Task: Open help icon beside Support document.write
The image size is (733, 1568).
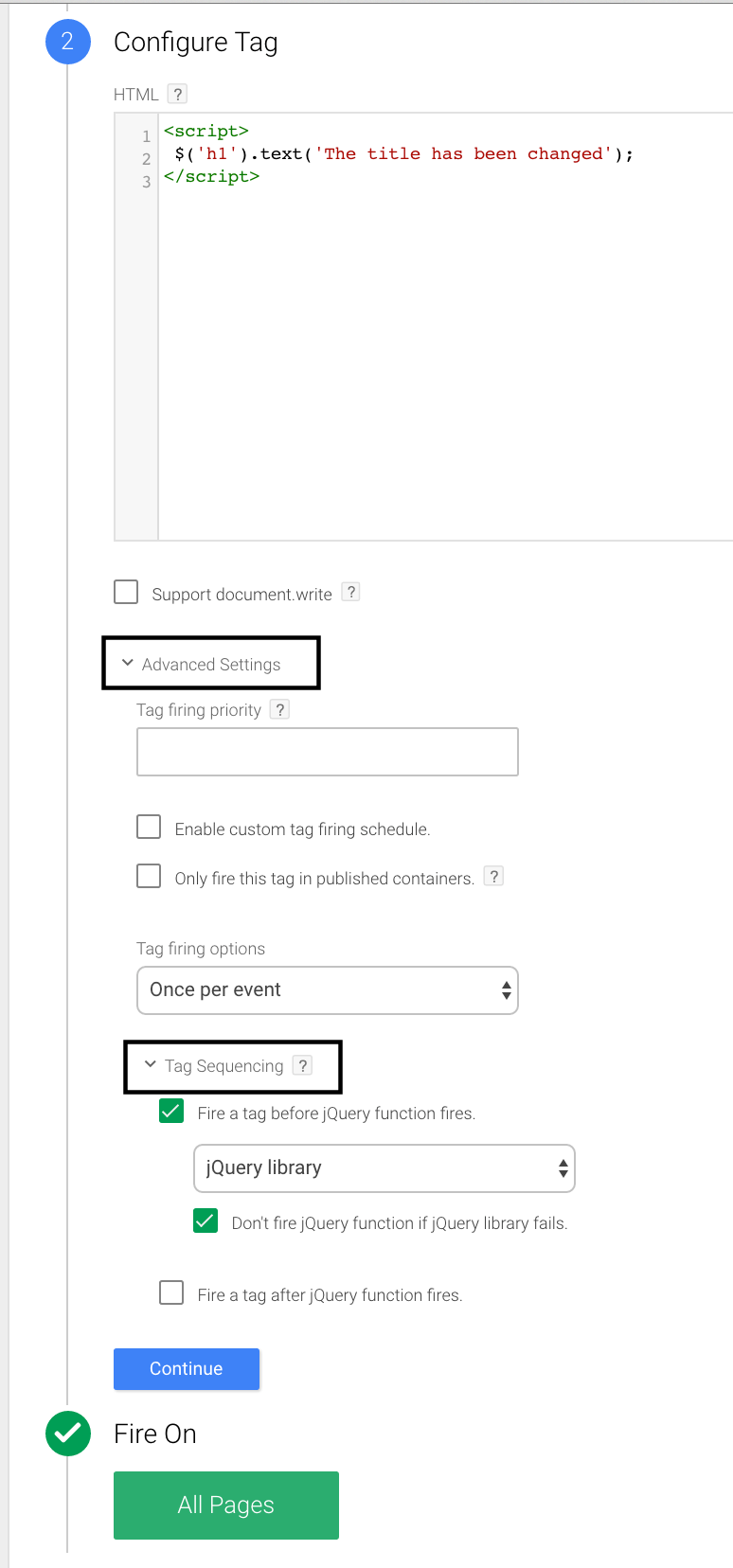Action: point(350,592)
